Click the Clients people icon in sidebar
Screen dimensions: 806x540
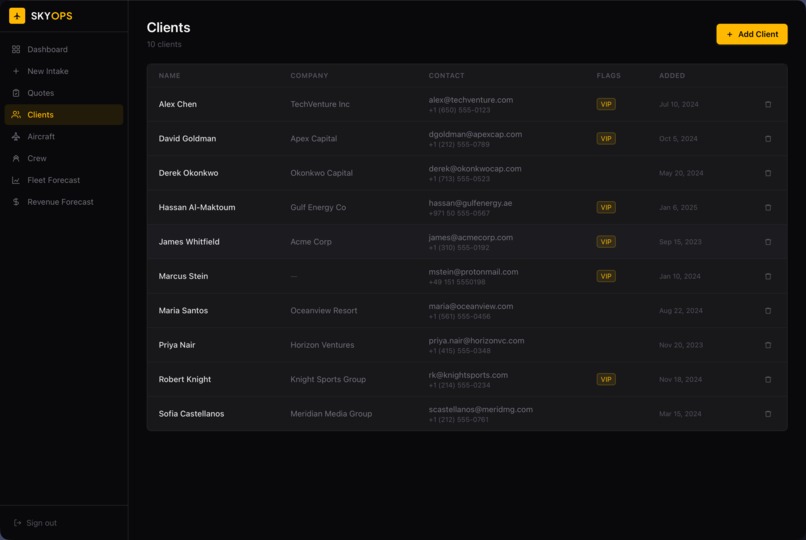tap(16, 115)
